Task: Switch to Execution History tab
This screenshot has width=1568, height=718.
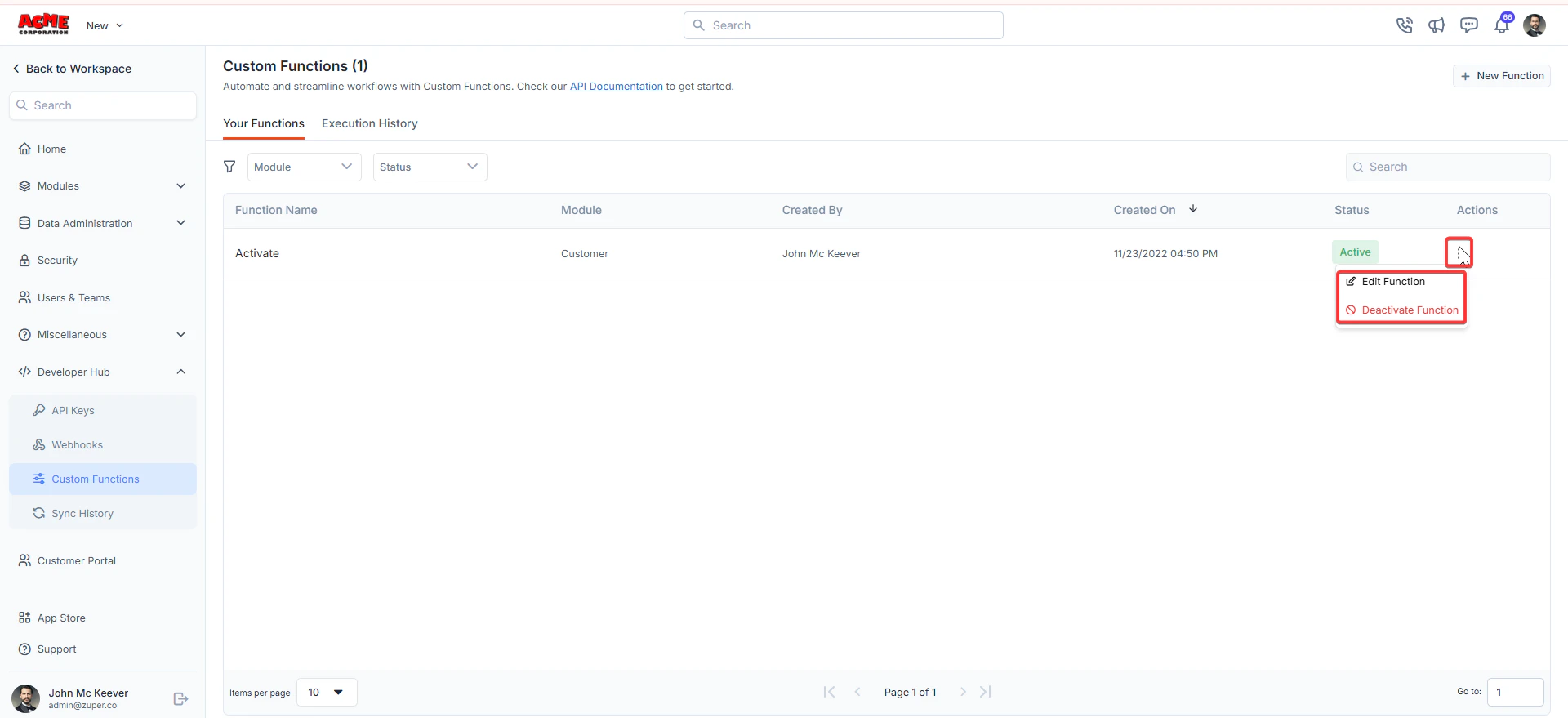Action: click(x=370, y=124)
